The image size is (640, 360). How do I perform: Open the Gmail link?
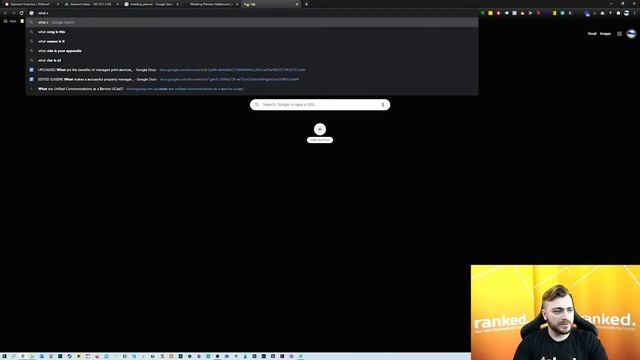click(x=592, y=34)
